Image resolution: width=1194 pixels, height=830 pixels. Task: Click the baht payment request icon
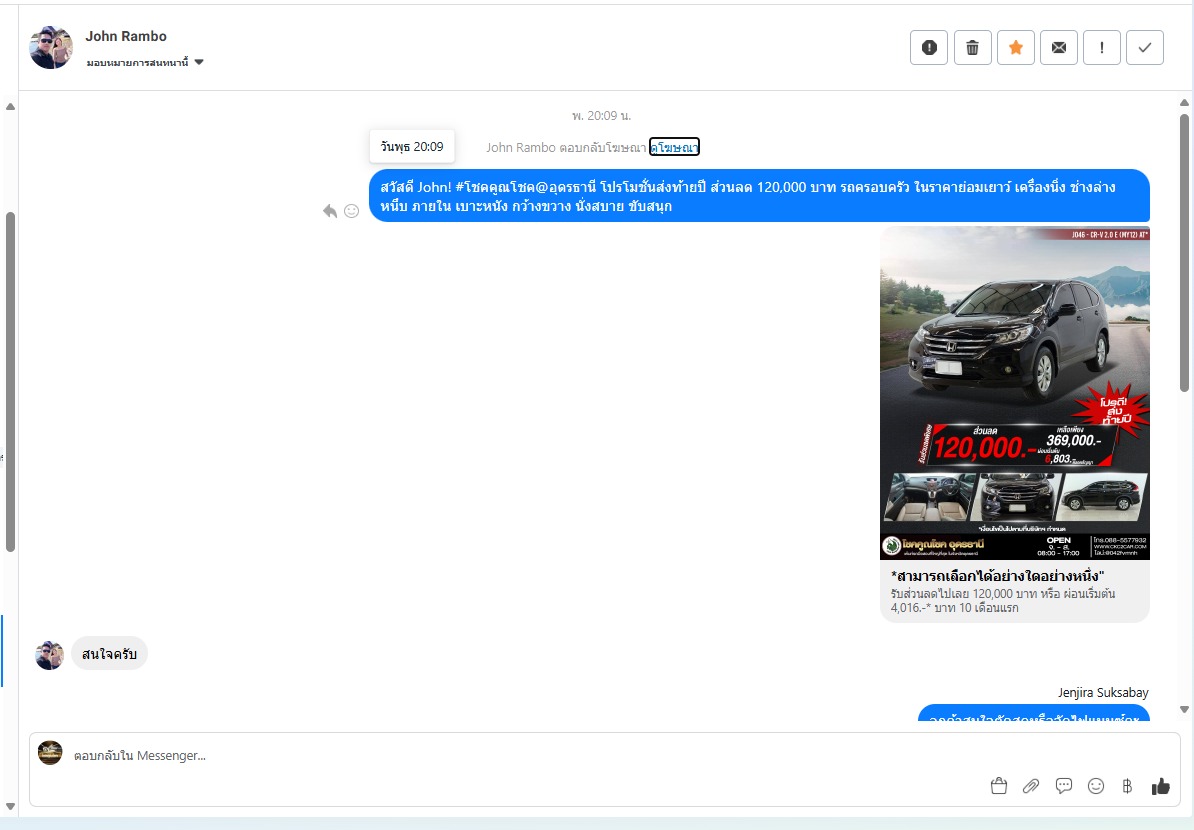point(1127,786)
